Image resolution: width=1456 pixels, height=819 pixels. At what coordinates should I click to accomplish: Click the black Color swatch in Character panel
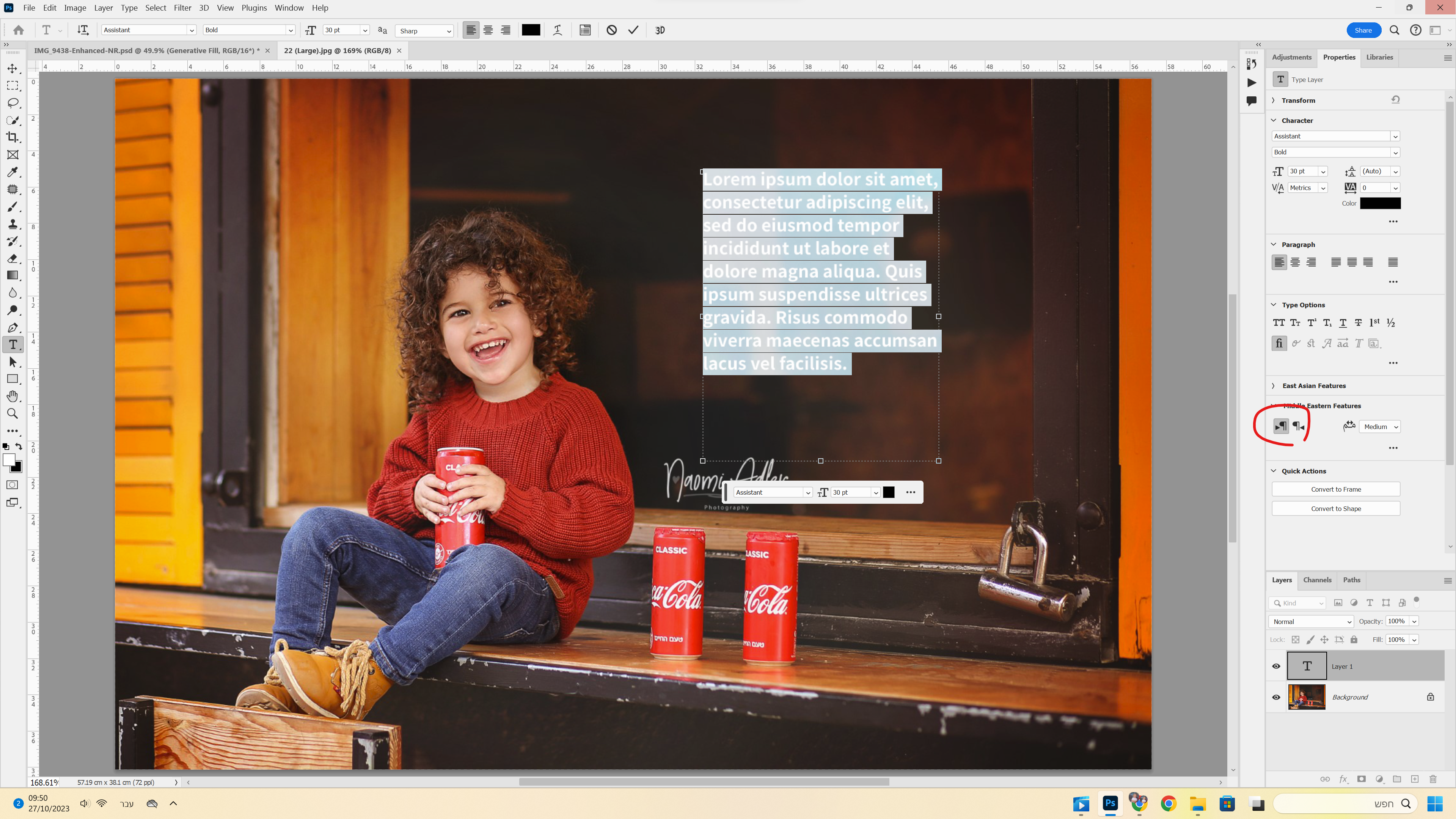(1380, 203)
